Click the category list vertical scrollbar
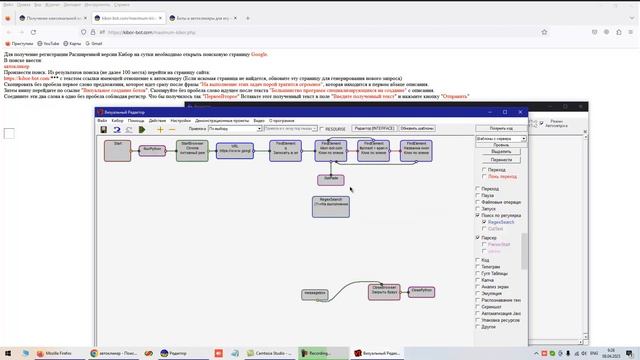640x360 pixels. coord(524,251)
